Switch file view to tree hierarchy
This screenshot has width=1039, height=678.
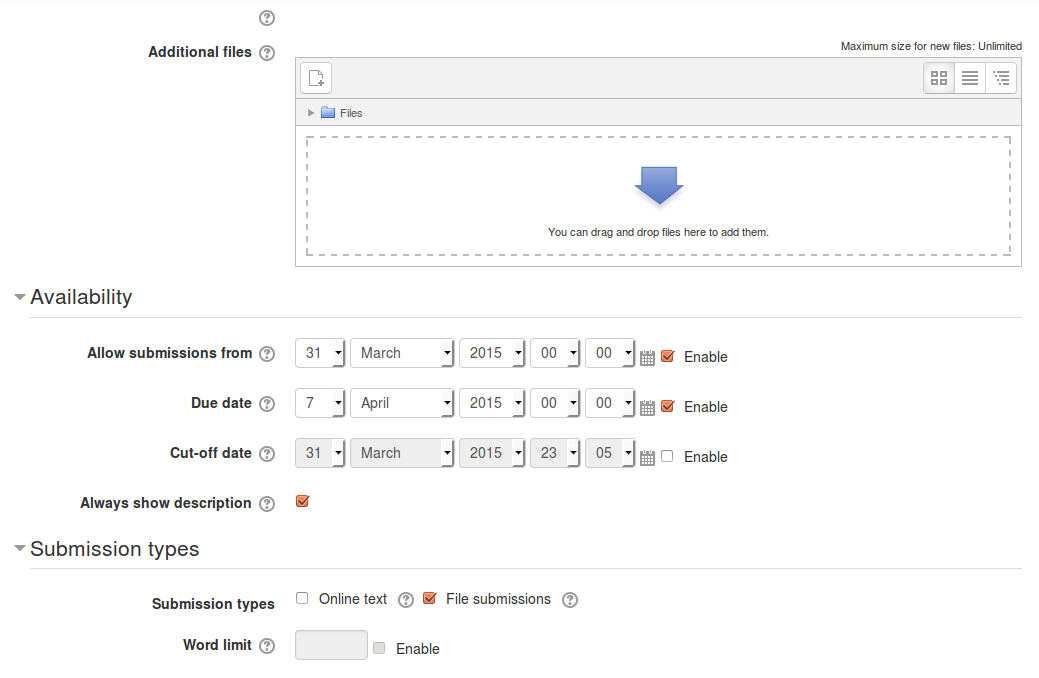1001,78
